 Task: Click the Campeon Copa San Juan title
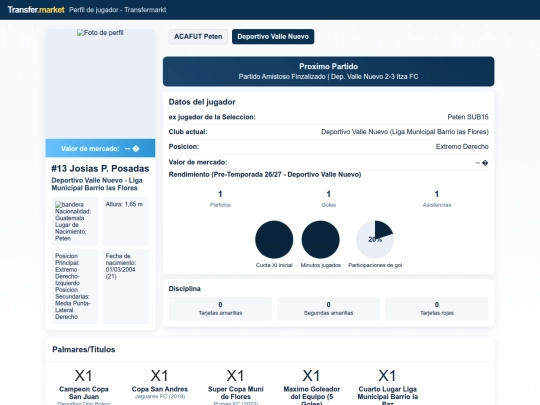[x=84, y=393]
